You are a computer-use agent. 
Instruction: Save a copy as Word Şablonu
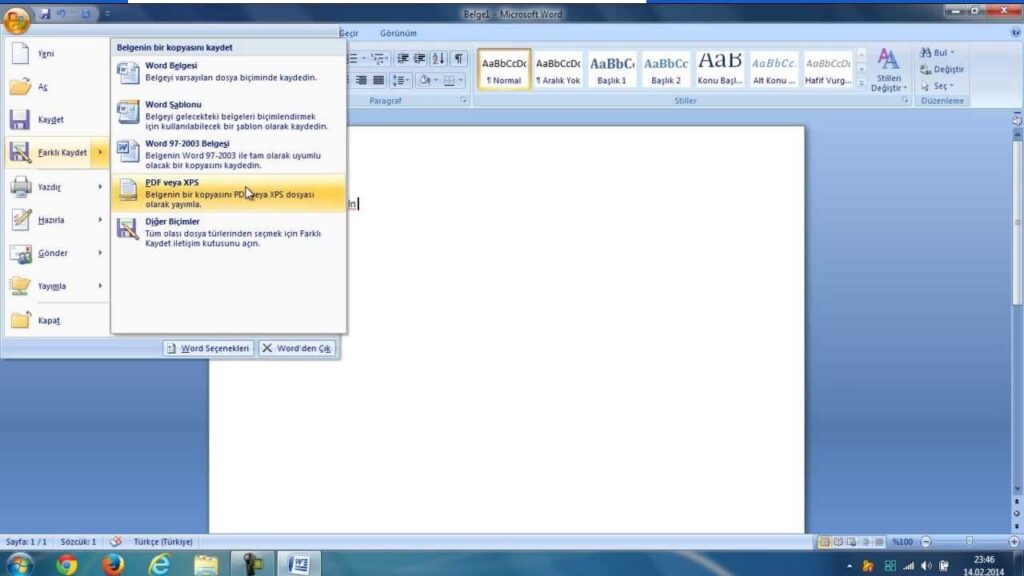[229, 115]
